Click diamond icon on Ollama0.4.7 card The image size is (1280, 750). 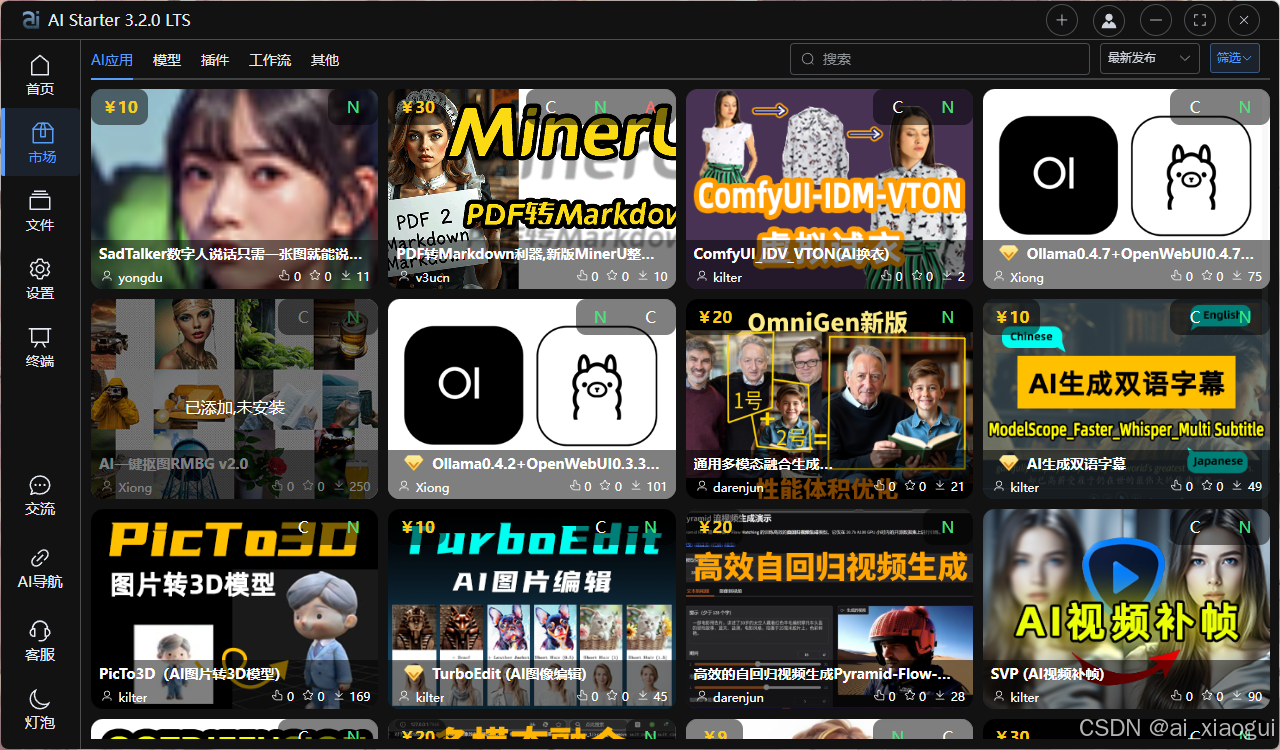coord(1009,253)
